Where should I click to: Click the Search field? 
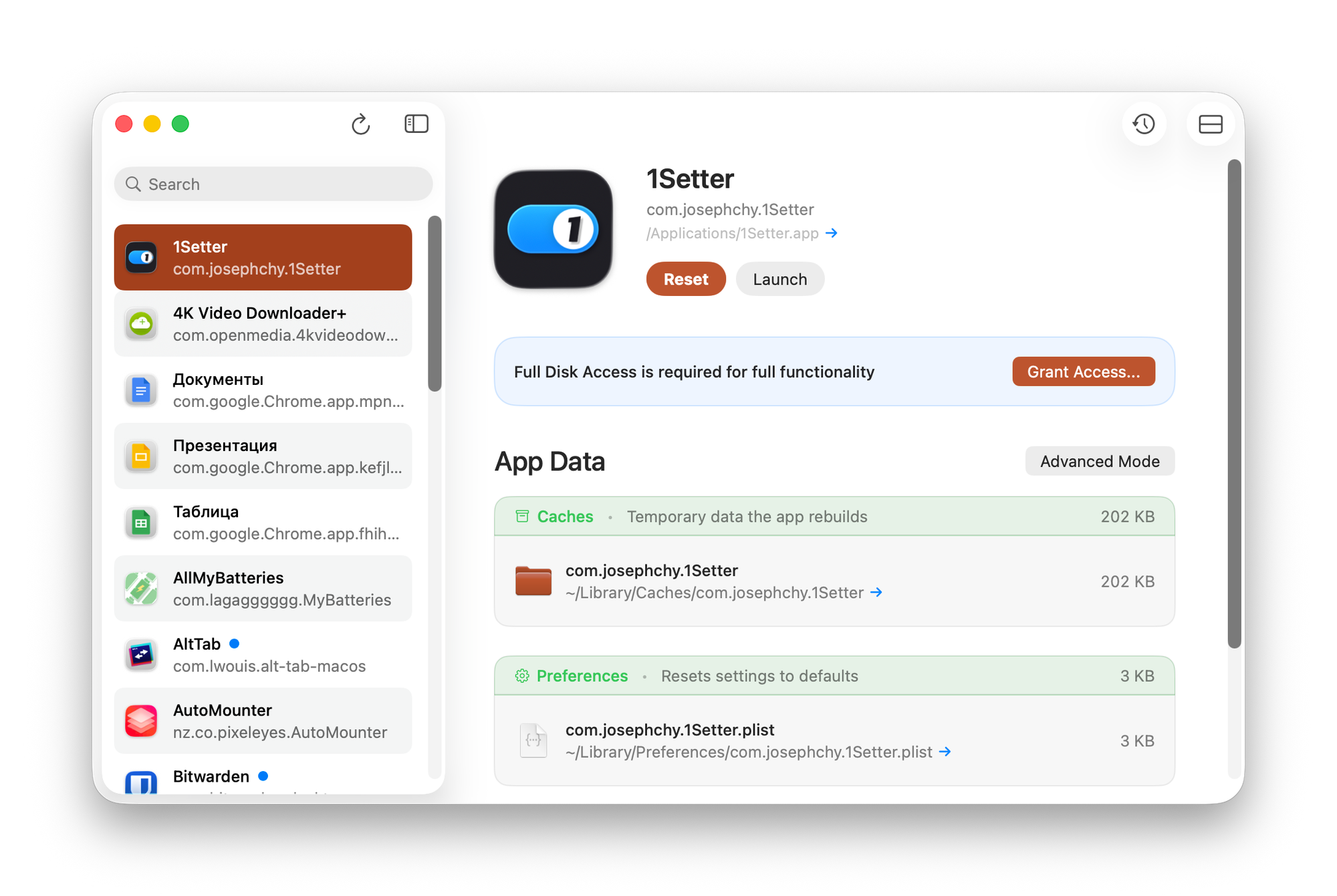pos(273,184)
